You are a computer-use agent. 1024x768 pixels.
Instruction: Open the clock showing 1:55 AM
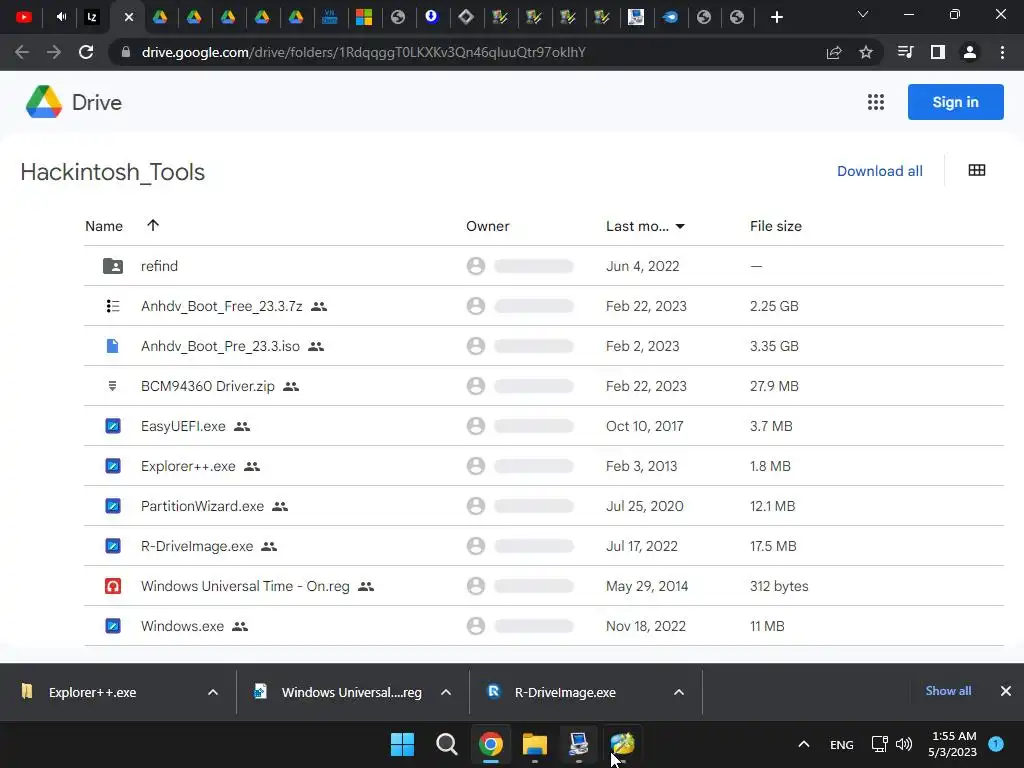(952, 744)
